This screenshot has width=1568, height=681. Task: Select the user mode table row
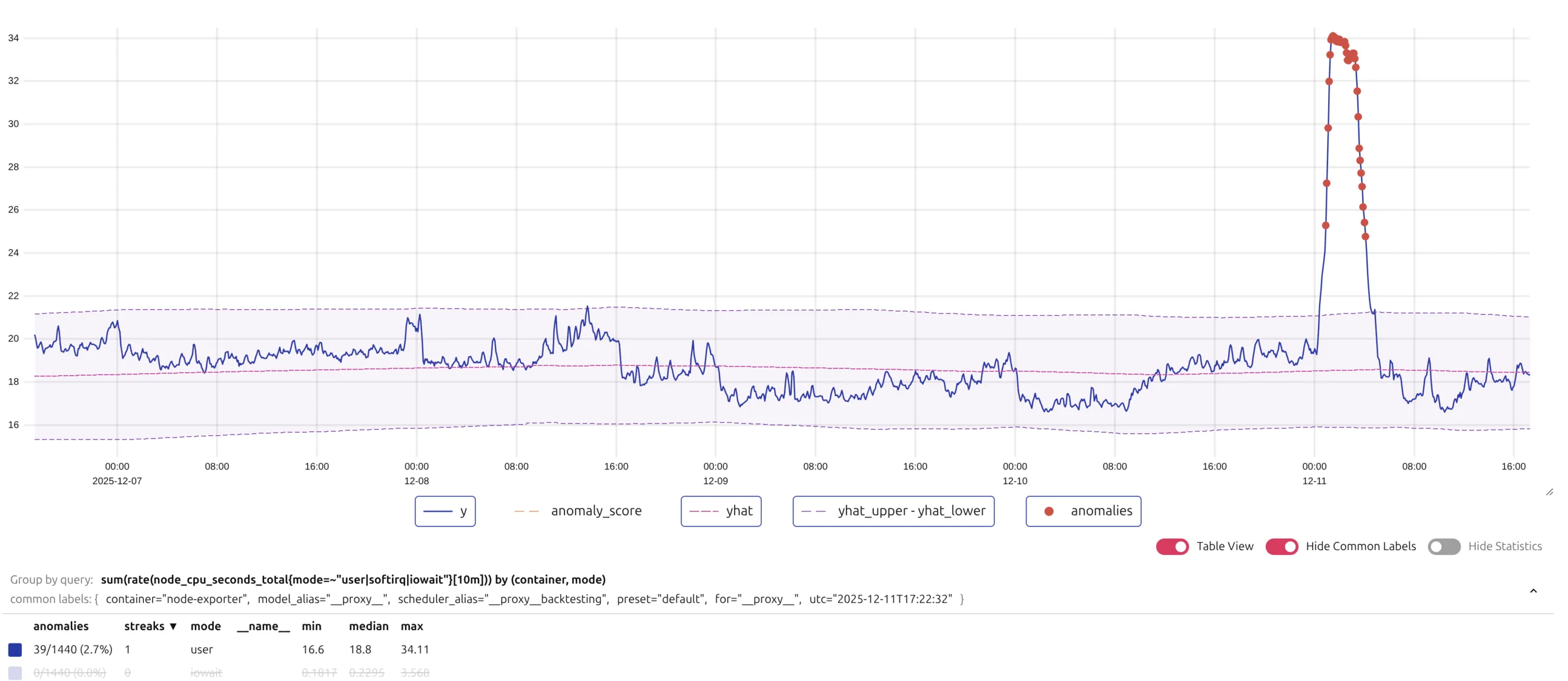coord(202,650)
